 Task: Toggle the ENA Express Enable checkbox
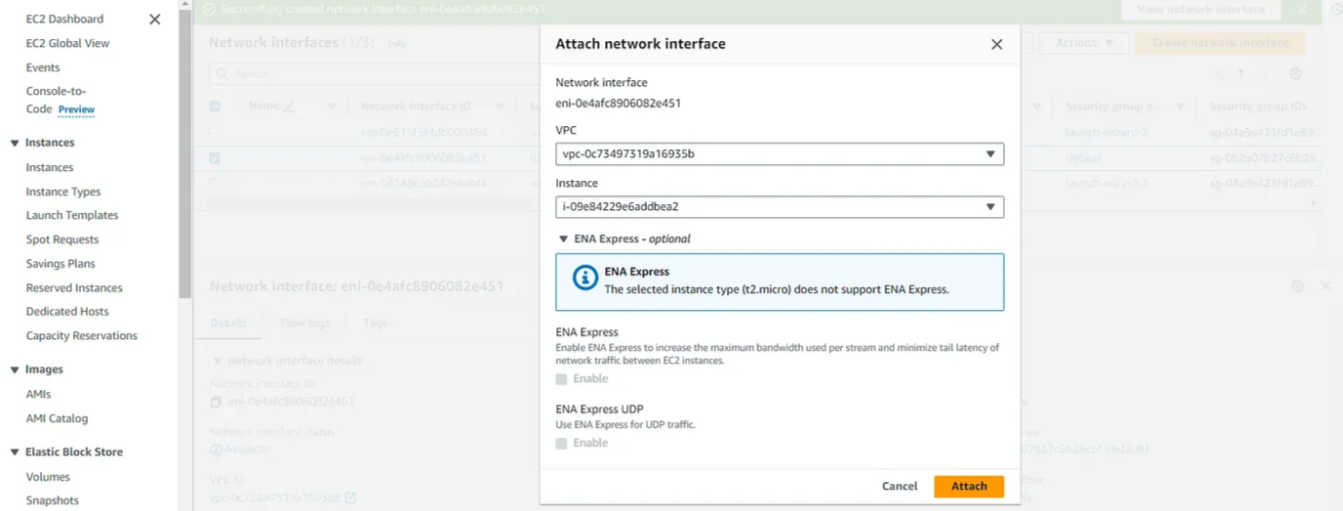pyautogui.click(x=561, y=379)
